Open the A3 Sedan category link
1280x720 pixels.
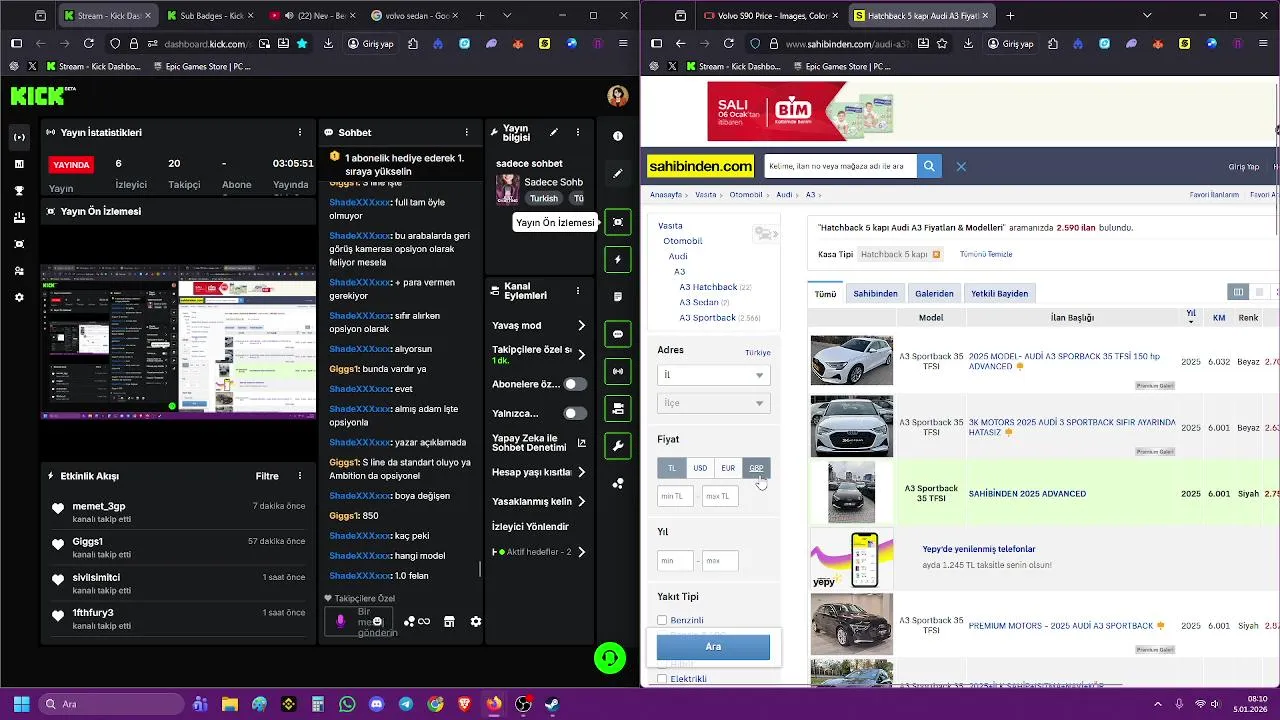click(699, 302)
